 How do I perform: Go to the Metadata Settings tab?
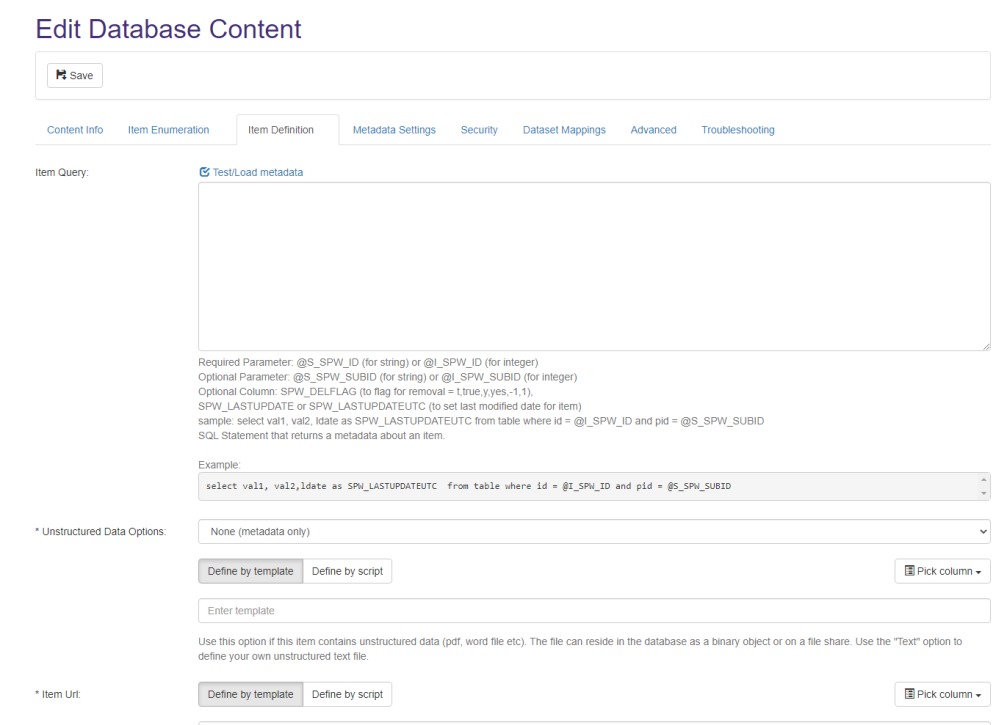pyautogui.click(x=394, y=130)
